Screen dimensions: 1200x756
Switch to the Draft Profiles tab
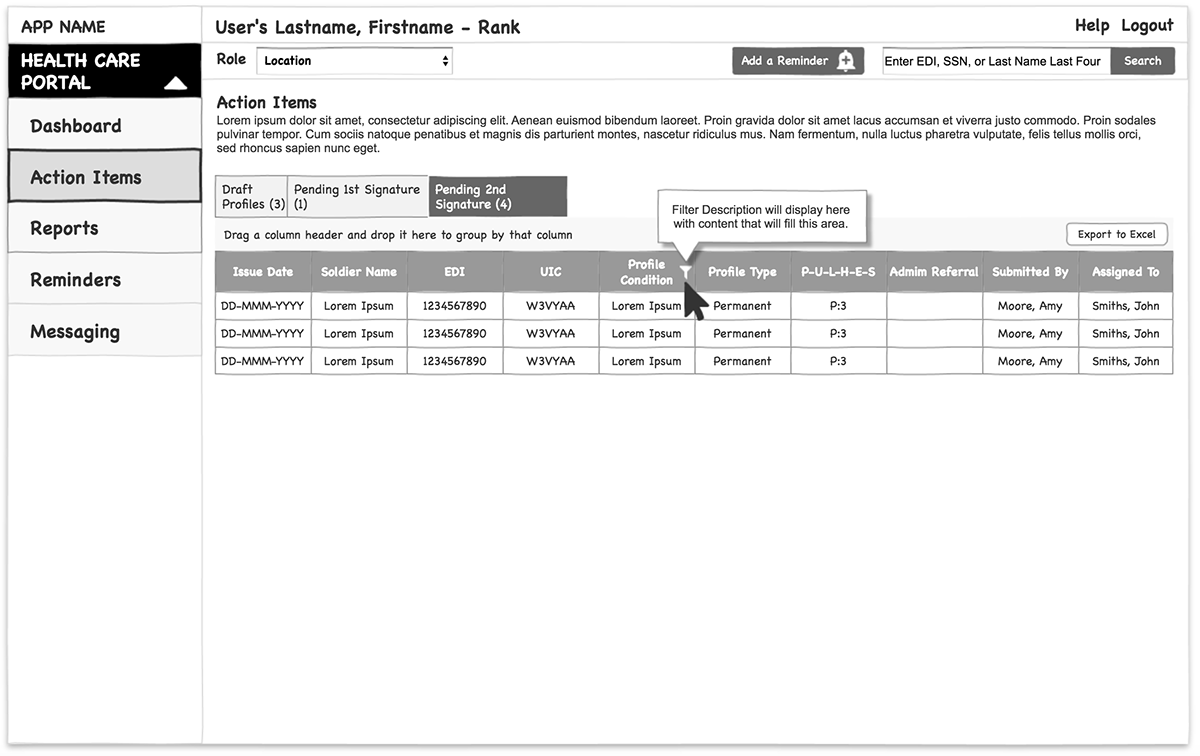click(x=250, y=196)
